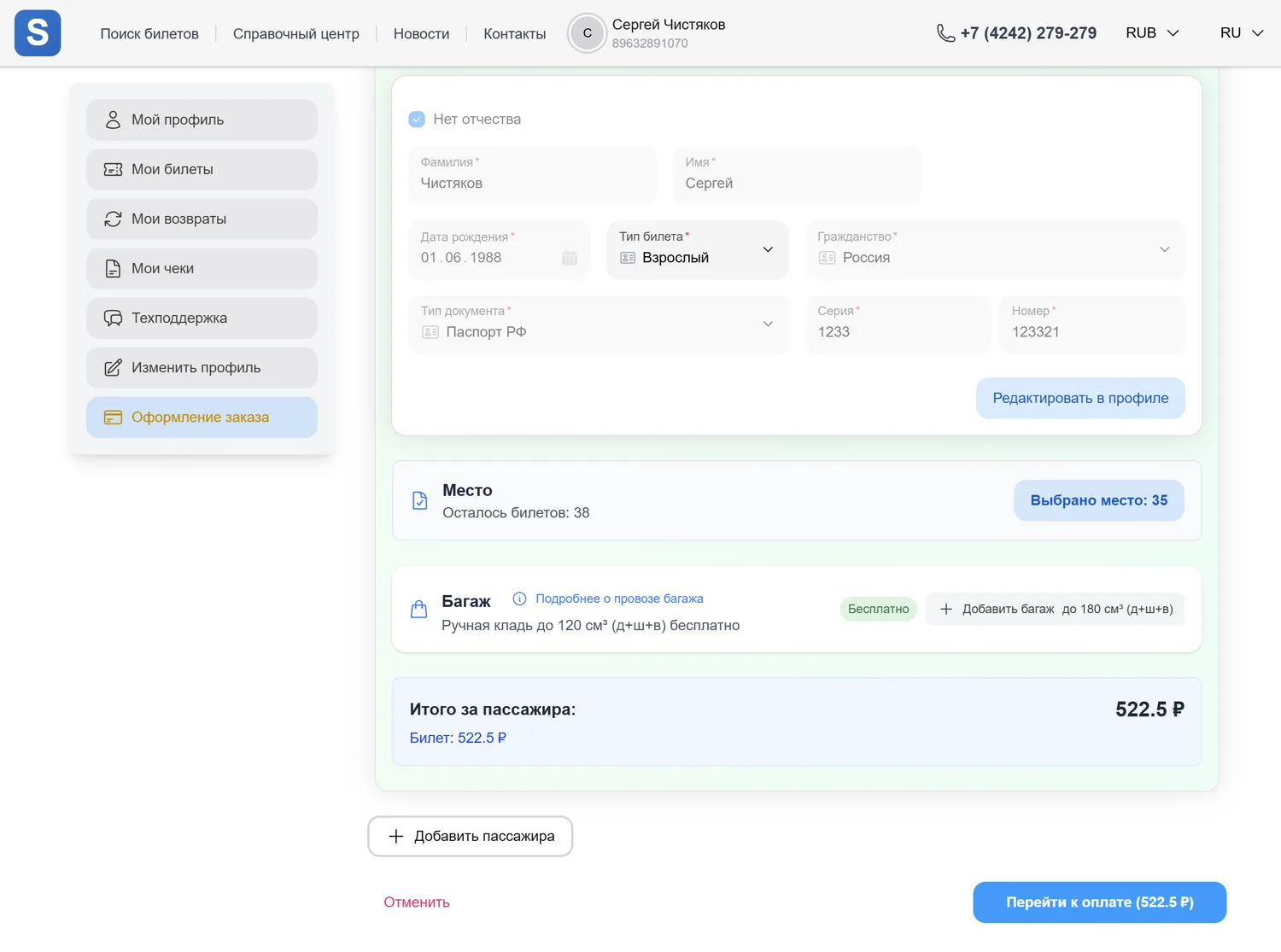The width and height of the screenshot is (1281, 952).
Task: Click the chat bubbles icon beside Техподдержка
Action: point(113,318)
